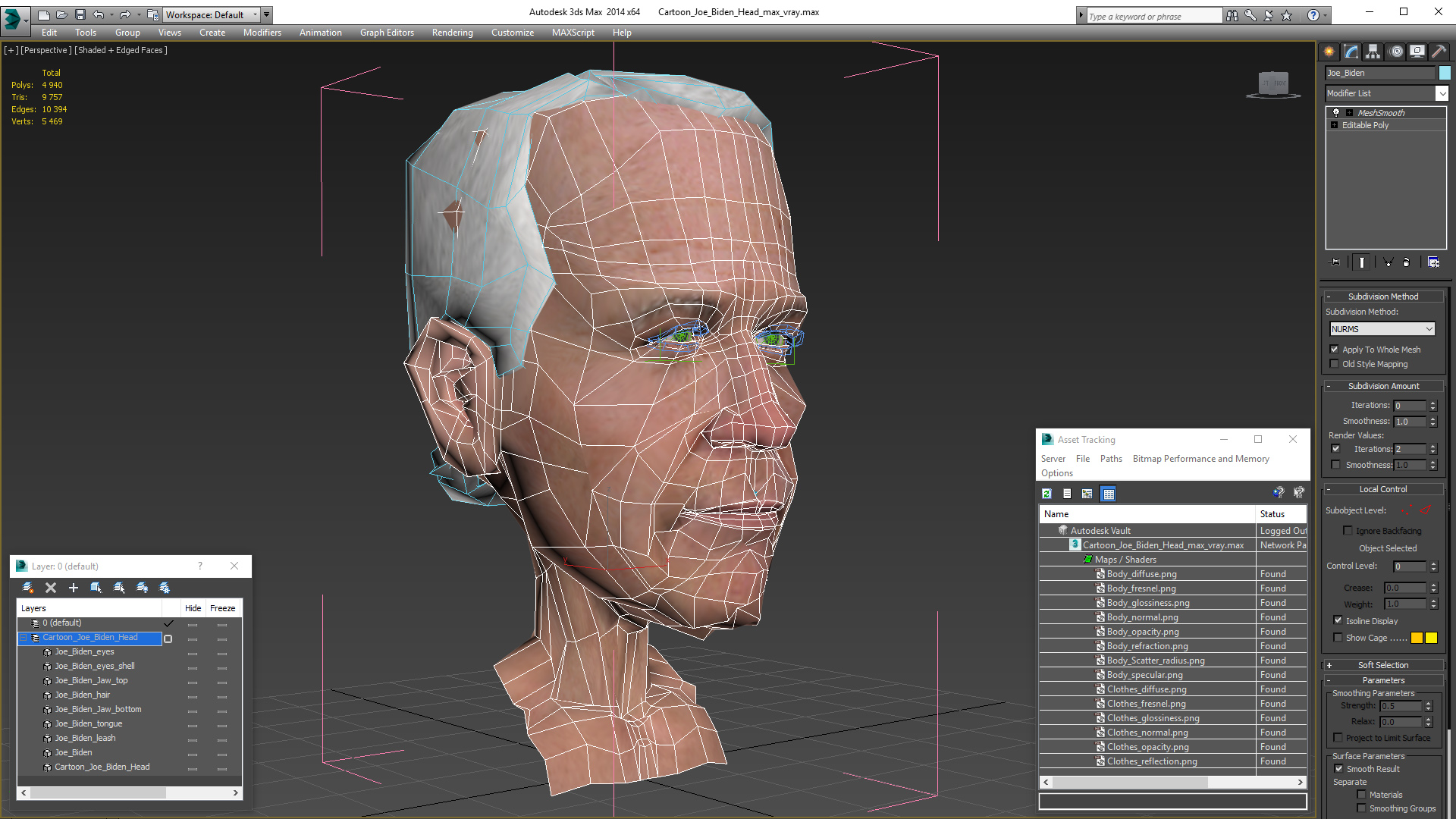
Task: Click the Favorites star icon
Action: point(1287,15)
